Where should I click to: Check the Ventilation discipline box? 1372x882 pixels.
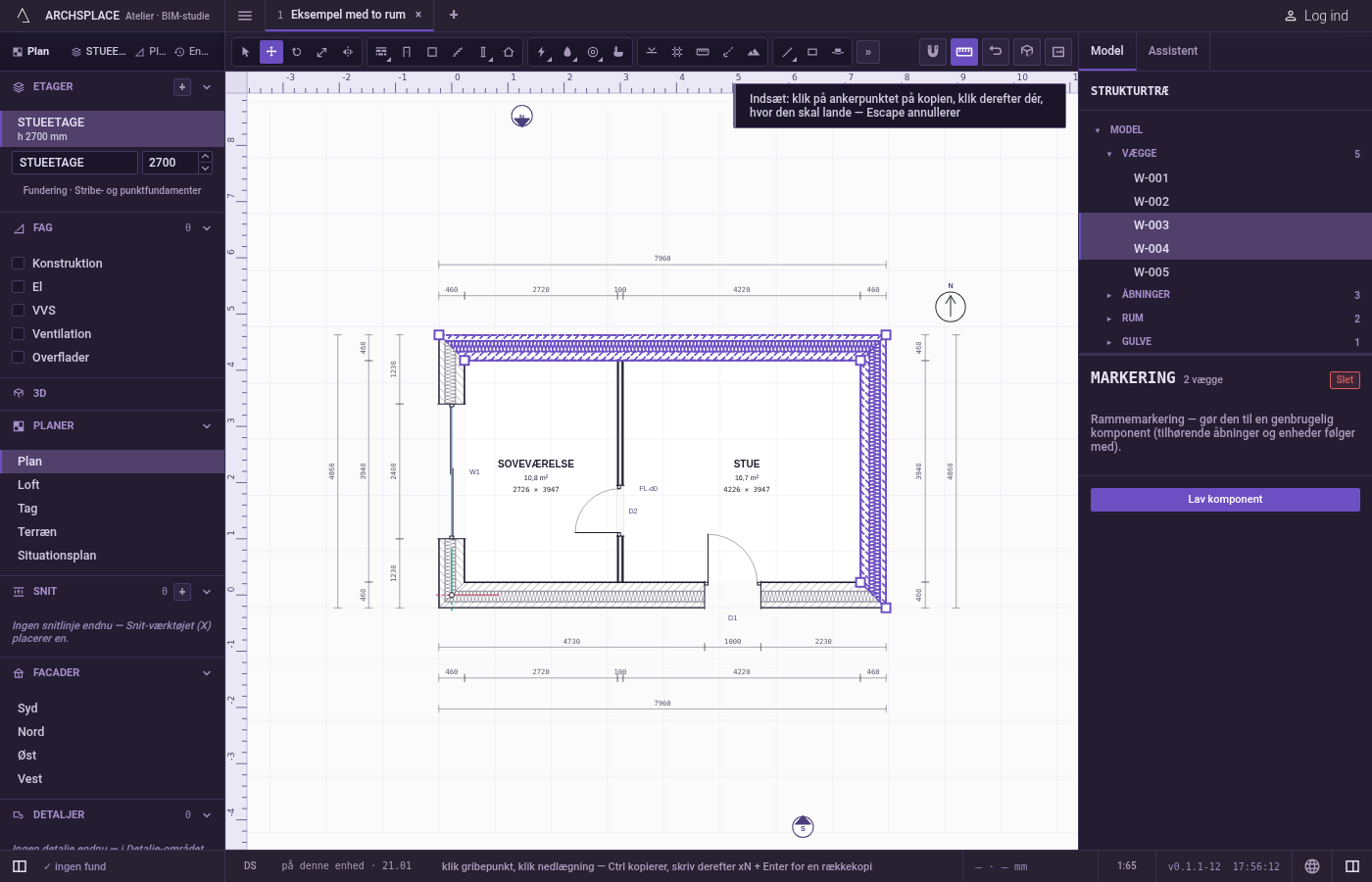click(x=18, y=333)
